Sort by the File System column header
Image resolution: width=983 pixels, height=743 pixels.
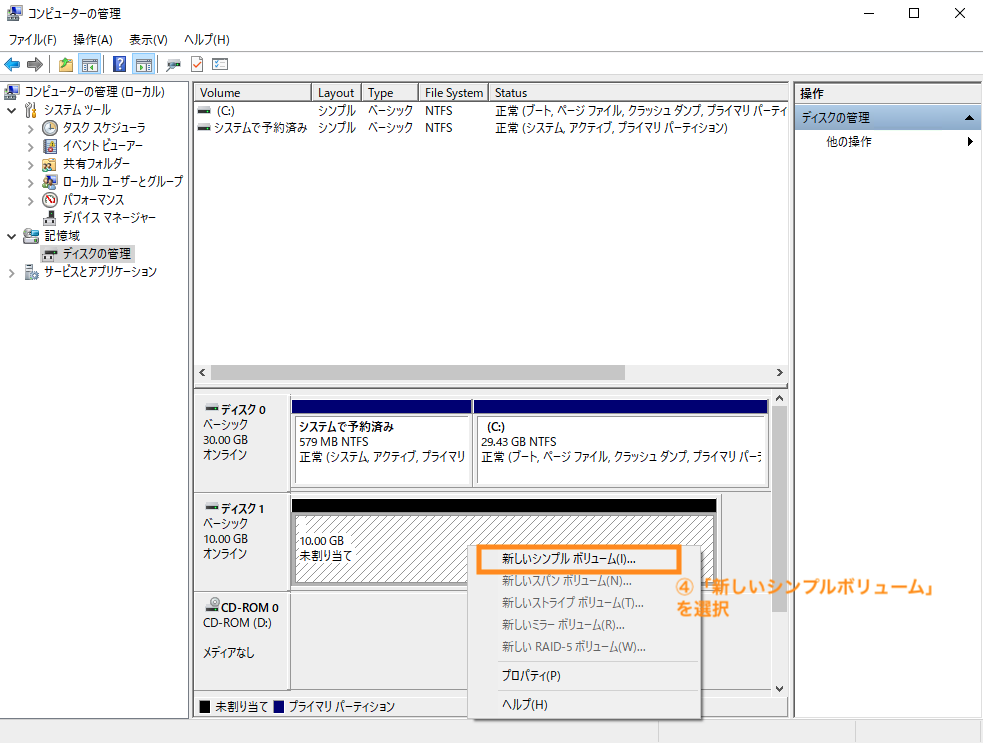click(453, 92)
